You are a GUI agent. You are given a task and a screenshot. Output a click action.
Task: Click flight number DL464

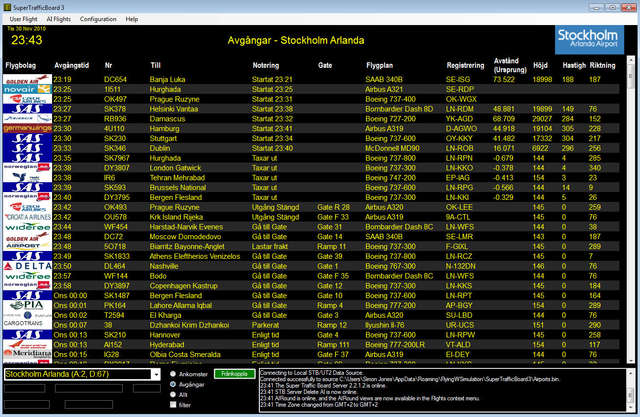(115, 266)
